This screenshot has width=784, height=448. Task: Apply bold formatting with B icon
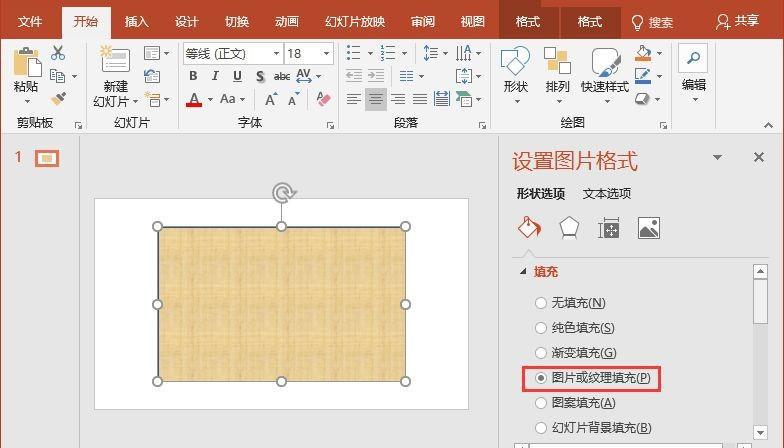[x=193, y=76]
